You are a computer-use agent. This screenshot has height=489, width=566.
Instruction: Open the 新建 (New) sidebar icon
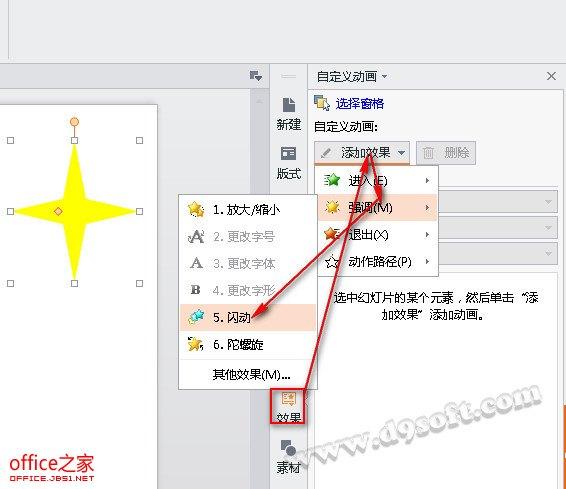289,114
